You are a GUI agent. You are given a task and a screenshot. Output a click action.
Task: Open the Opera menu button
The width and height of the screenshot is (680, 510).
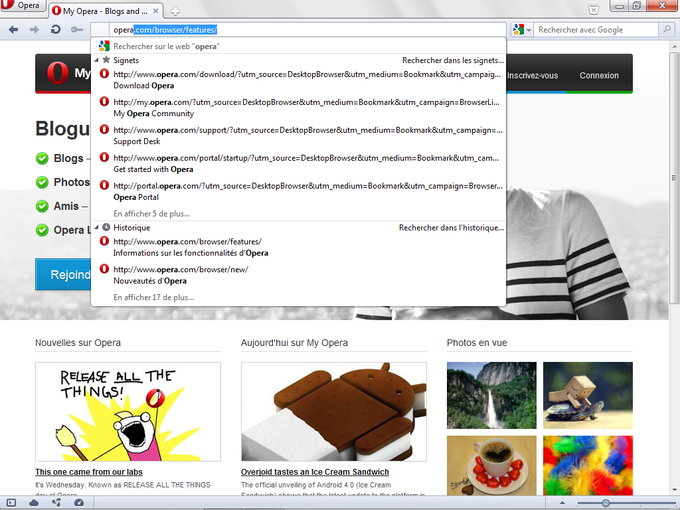(22, 5)
